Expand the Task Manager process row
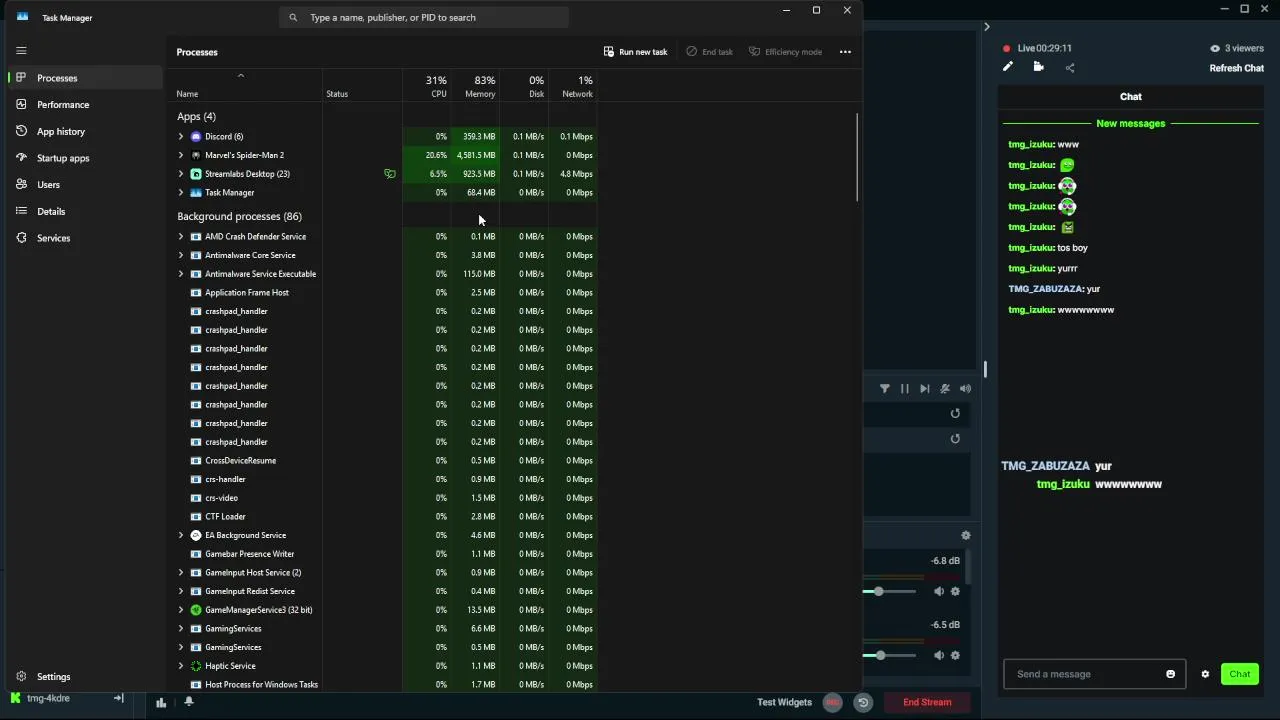The height and width of the screenshot is (720, 1280). pyautogui.click(x=181, y=192)
